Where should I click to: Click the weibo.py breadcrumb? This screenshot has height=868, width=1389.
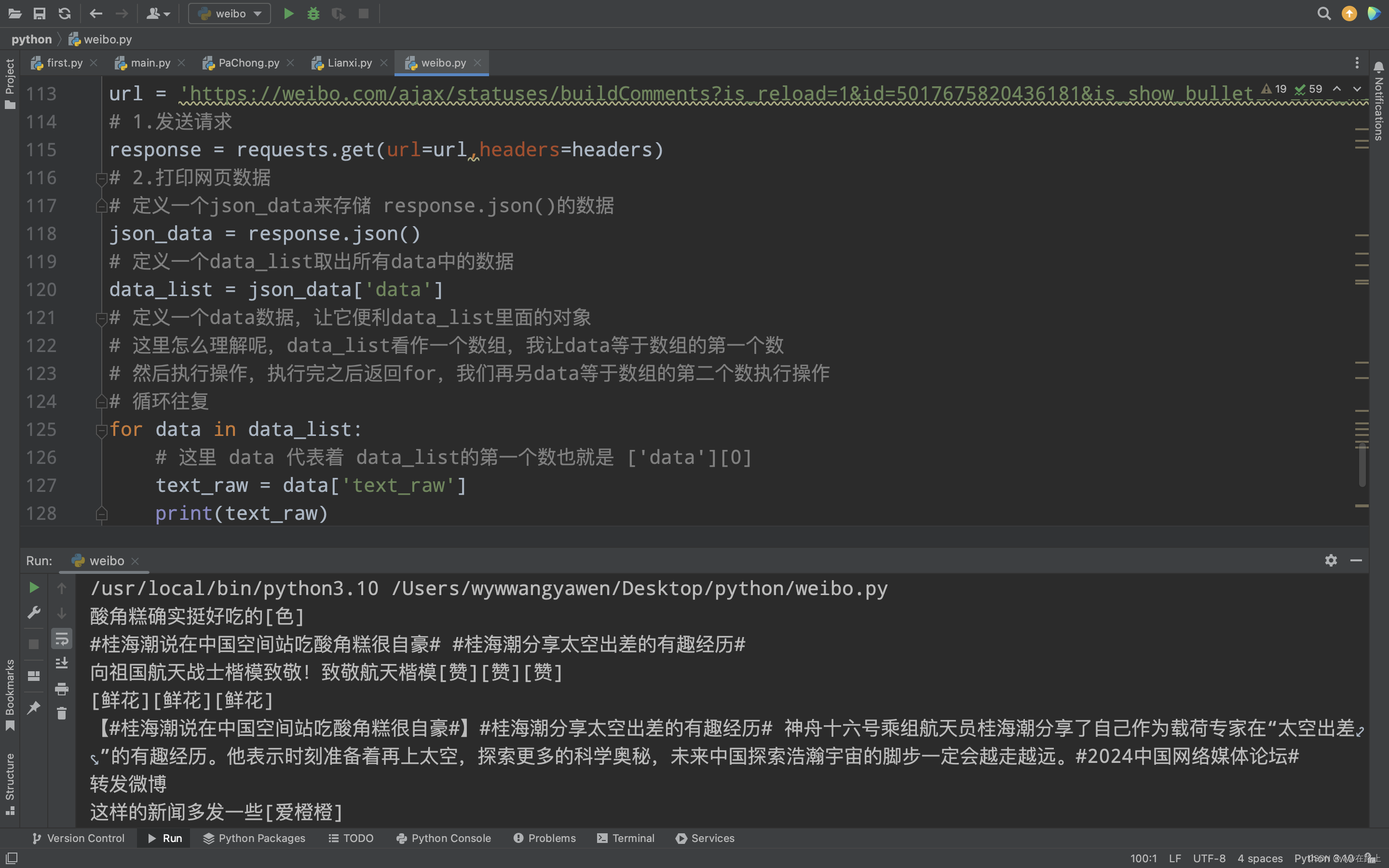[100, 39]
